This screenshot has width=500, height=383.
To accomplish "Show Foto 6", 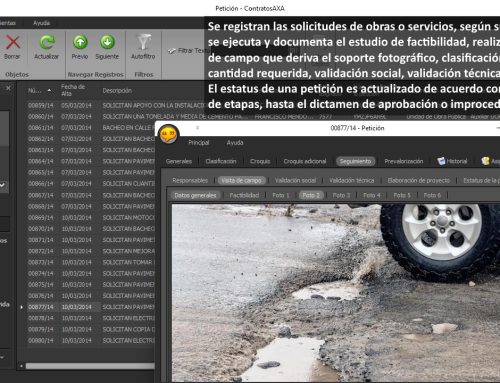I will click(x=432, y=195).
